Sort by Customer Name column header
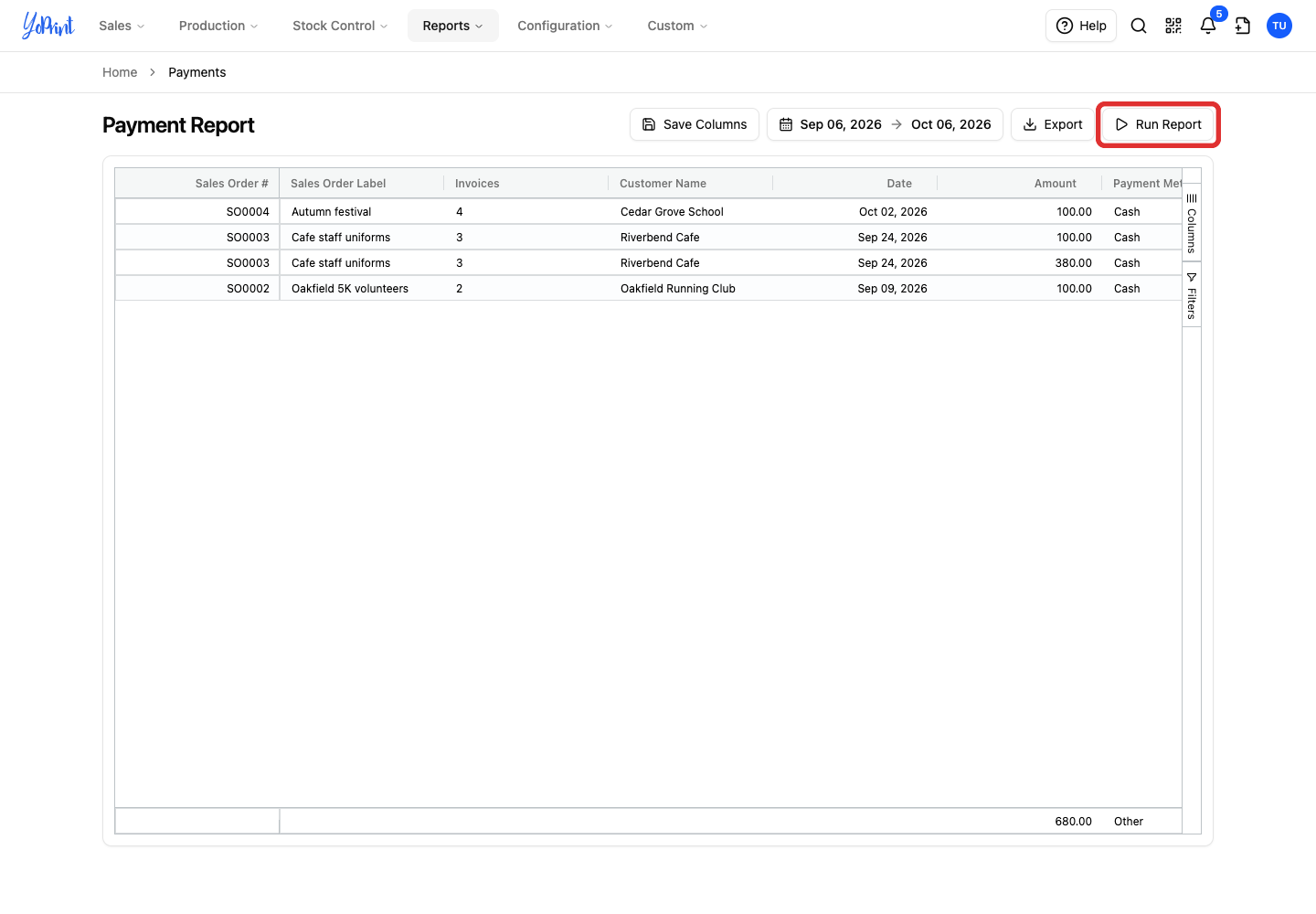 [x=691, y=183]
